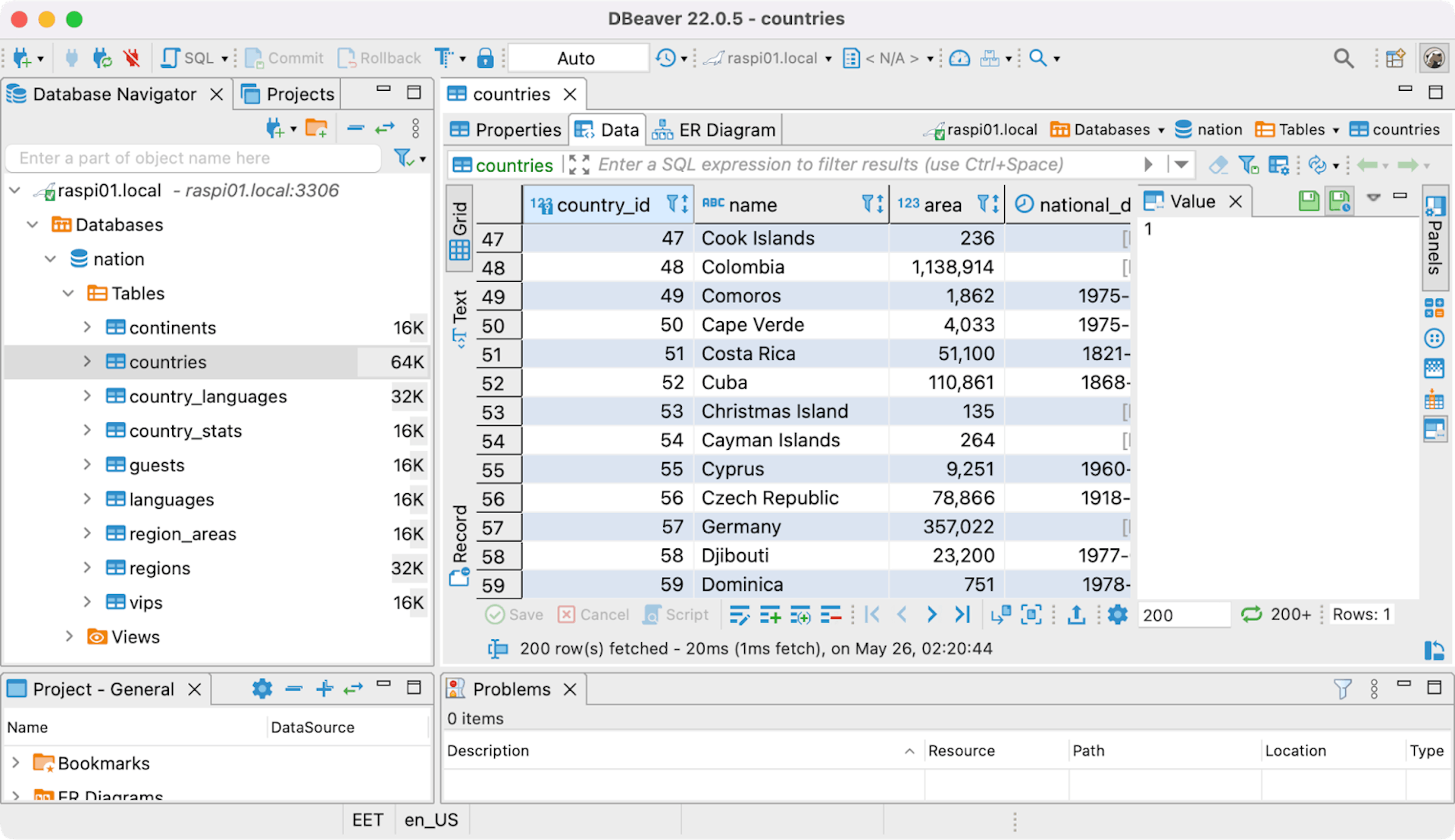Click the export data upload arrow icon
Screen dimensions: 1455x840
coord(1076,614)
